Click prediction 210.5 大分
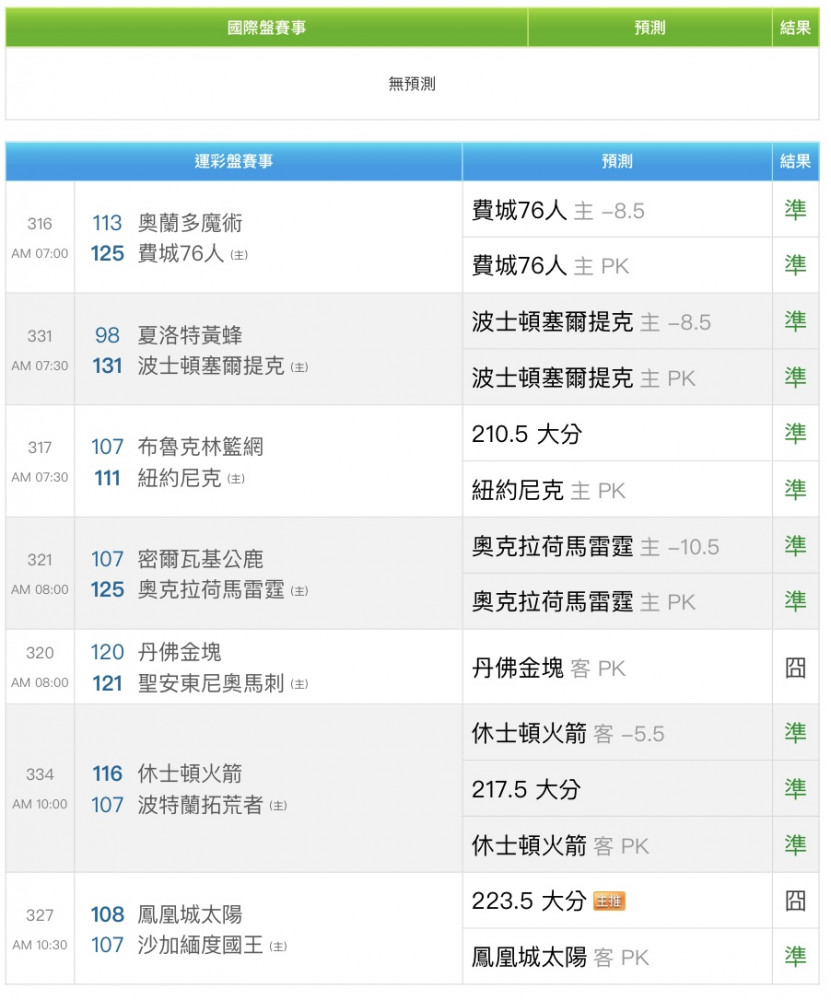 [527, 434]
